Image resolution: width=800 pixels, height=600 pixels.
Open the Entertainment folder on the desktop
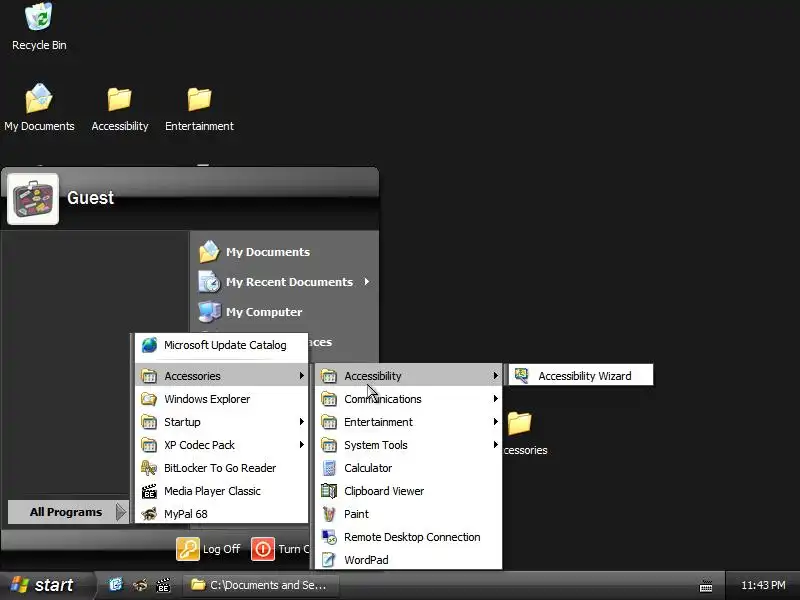pyautogui.click(x=199, y=109)
